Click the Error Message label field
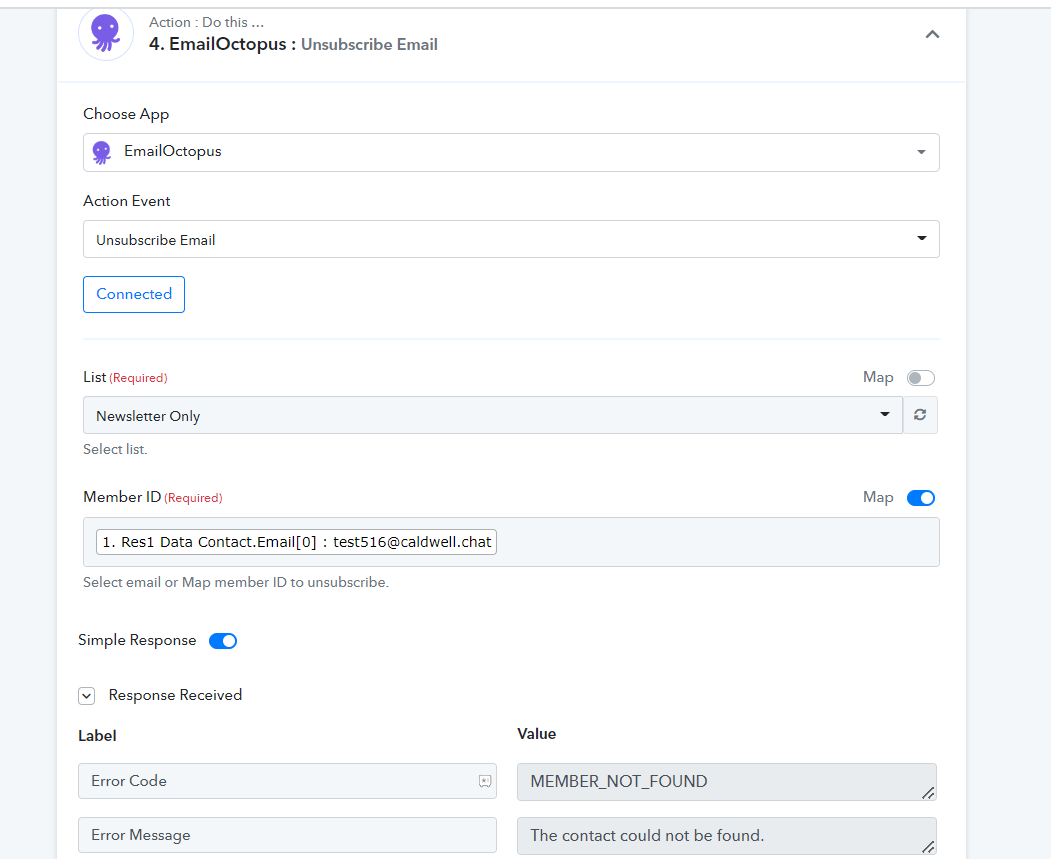Viewport: 1051px width, 859px height. tap(287, 835)
